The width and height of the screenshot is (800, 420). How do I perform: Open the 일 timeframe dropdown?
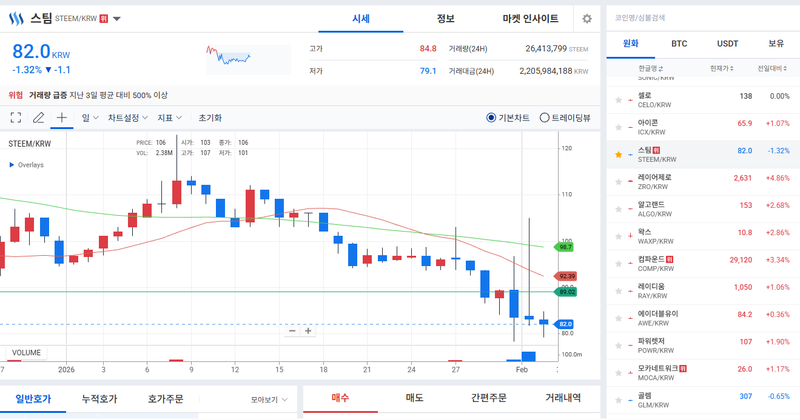(87, 117)
